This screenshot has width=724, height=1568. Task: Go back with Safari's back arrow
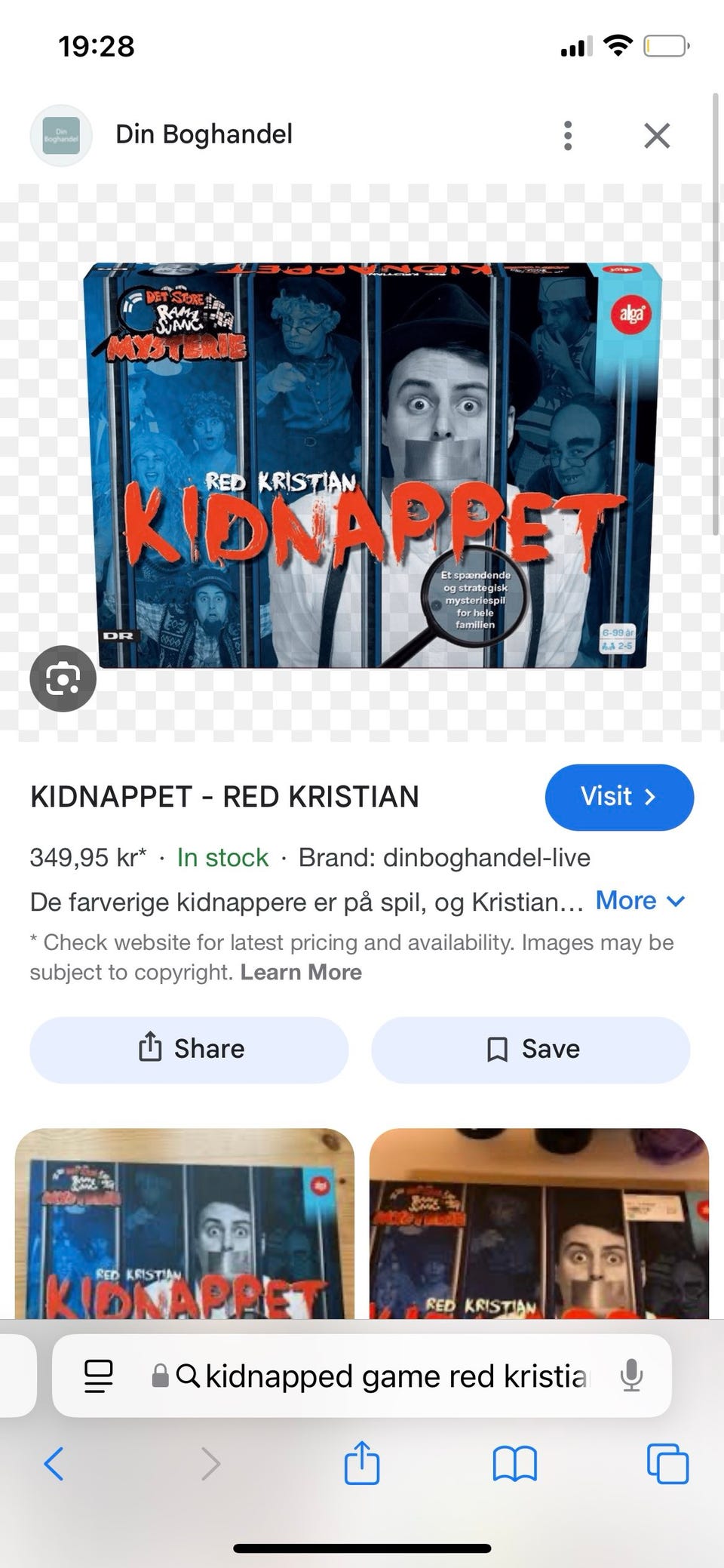coord(54,1464)
